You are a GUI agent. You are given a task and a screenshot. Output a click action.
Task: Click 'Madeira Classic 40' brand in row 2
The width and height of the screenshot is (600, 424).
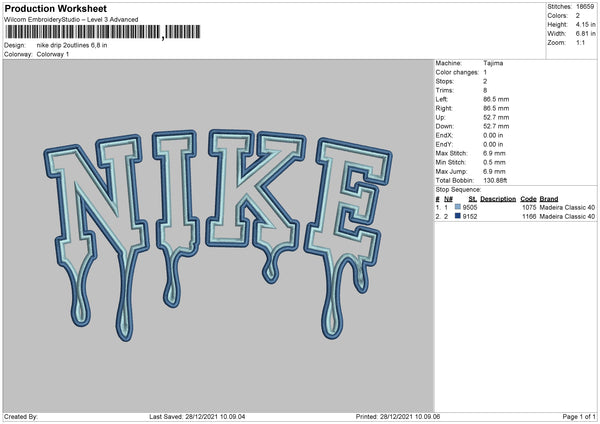[x=567, y=217]
